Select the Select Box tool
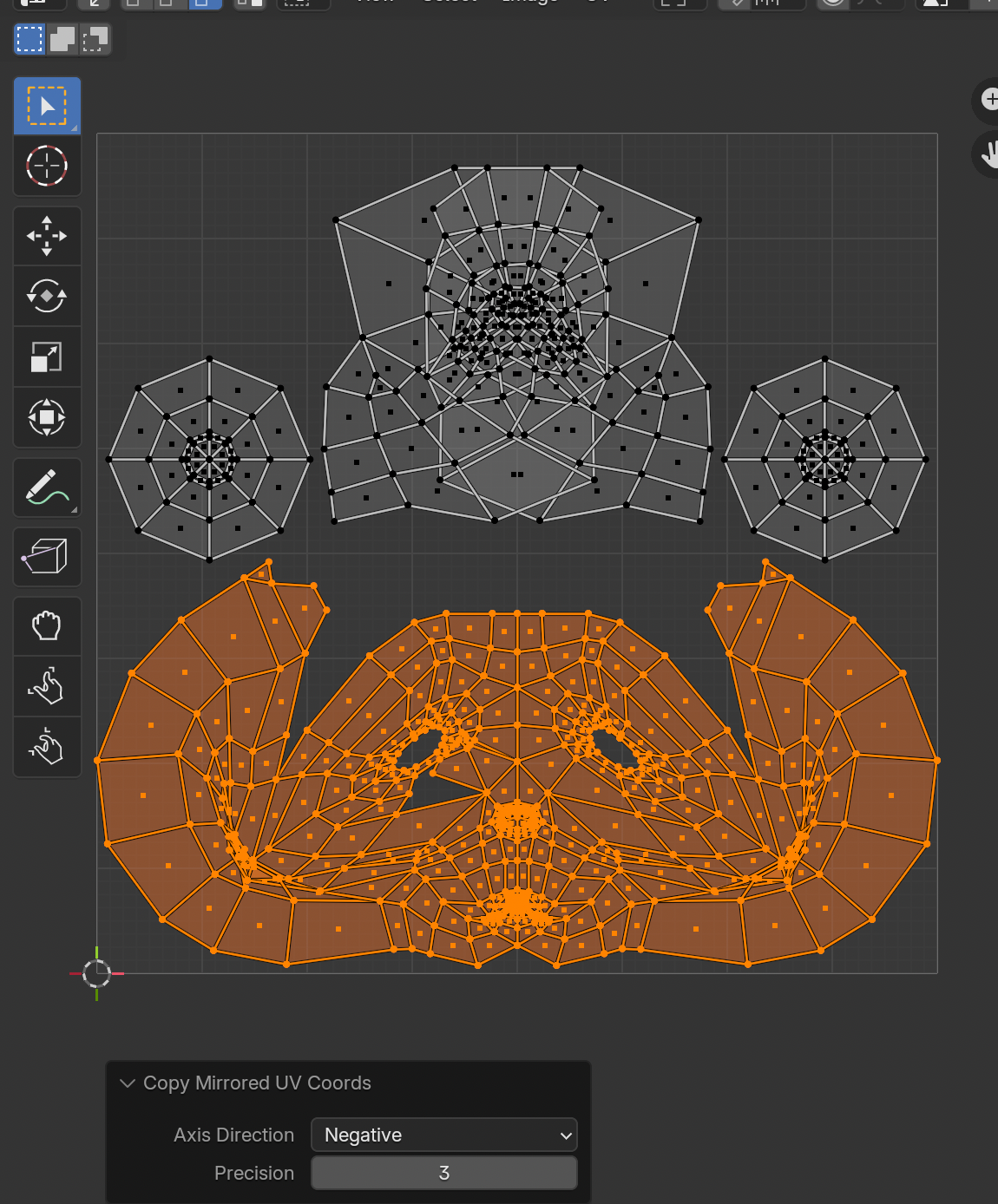This screenshot has height=1204, width=998. point(47,106)
